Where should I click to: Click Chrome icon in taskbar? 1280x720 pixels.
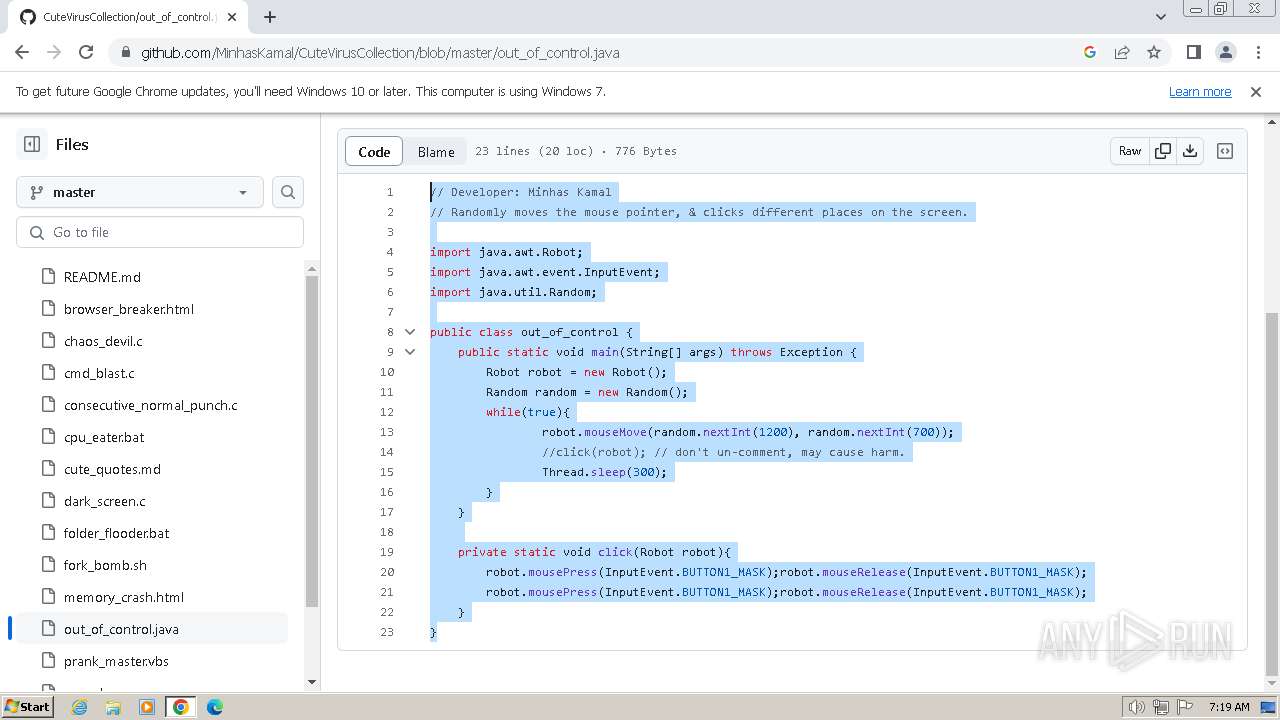(180, 707)
